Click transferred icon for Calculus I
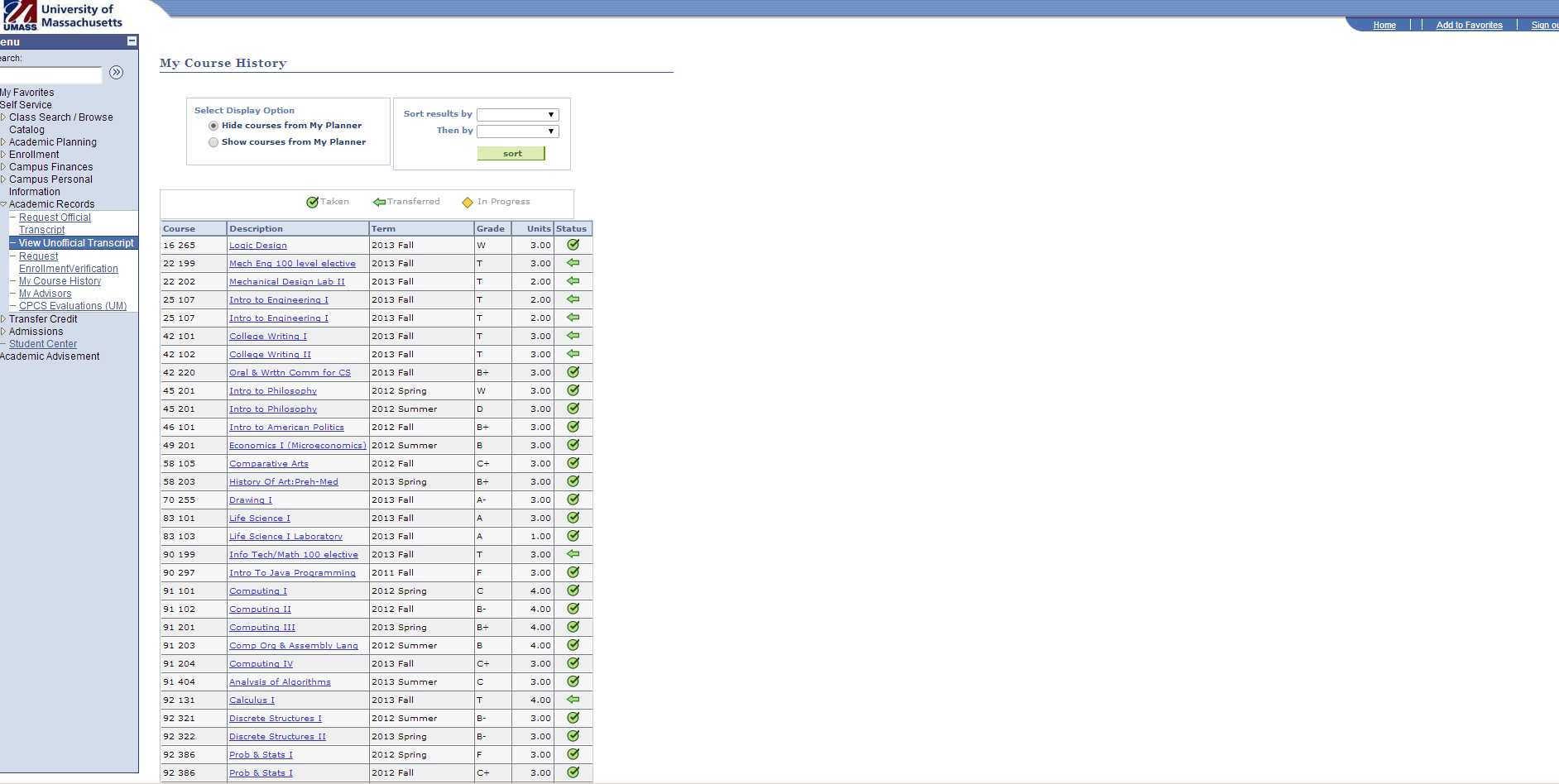Viewport: 1559px width, 784px height. [x=573, y=700]
